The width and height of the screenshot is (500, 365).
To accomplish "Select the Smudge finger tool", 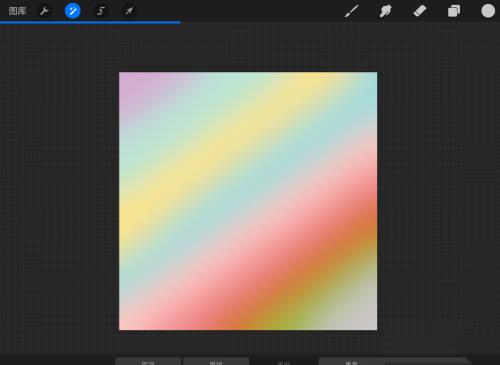I will point(385,11).
